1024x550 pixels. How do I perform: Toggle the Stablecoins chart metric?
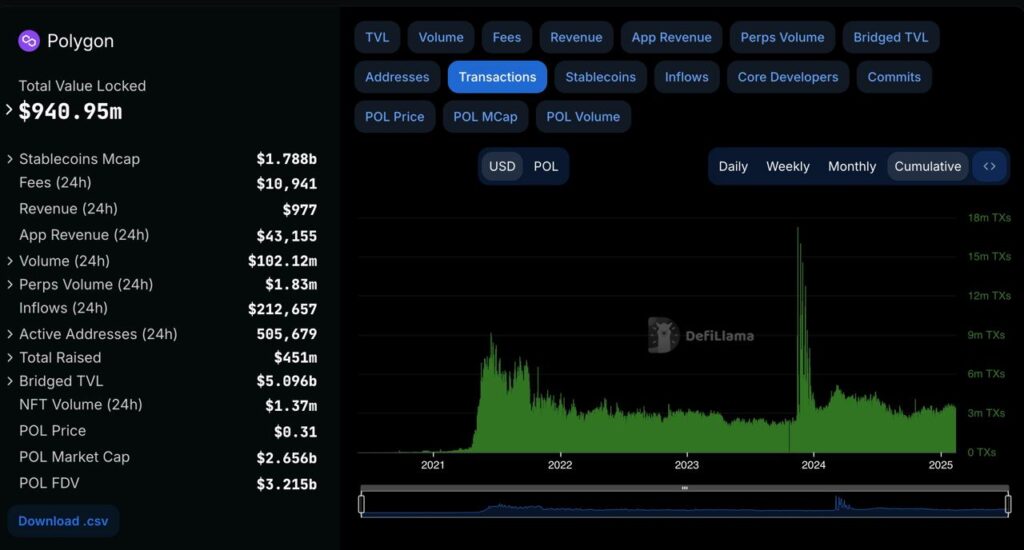point(600,77)
